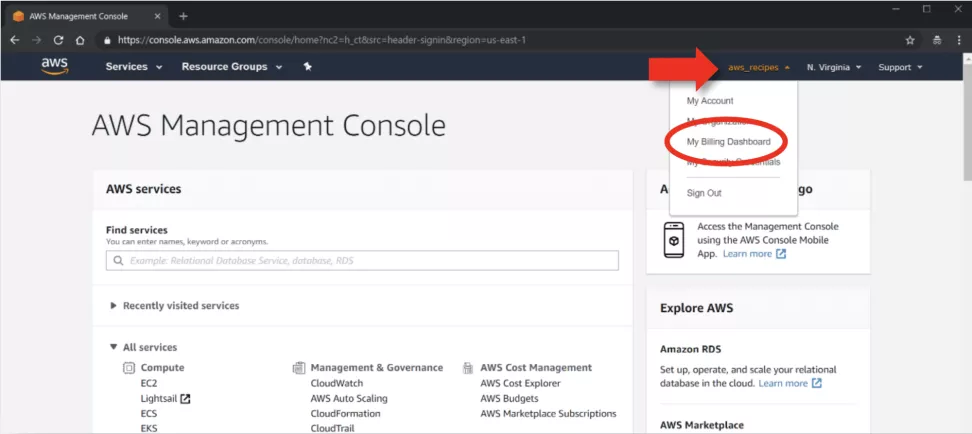Screen dimensions: 972x434
Task: Select My Billing Dashboard menu item
Action: [x=728, y=142]
